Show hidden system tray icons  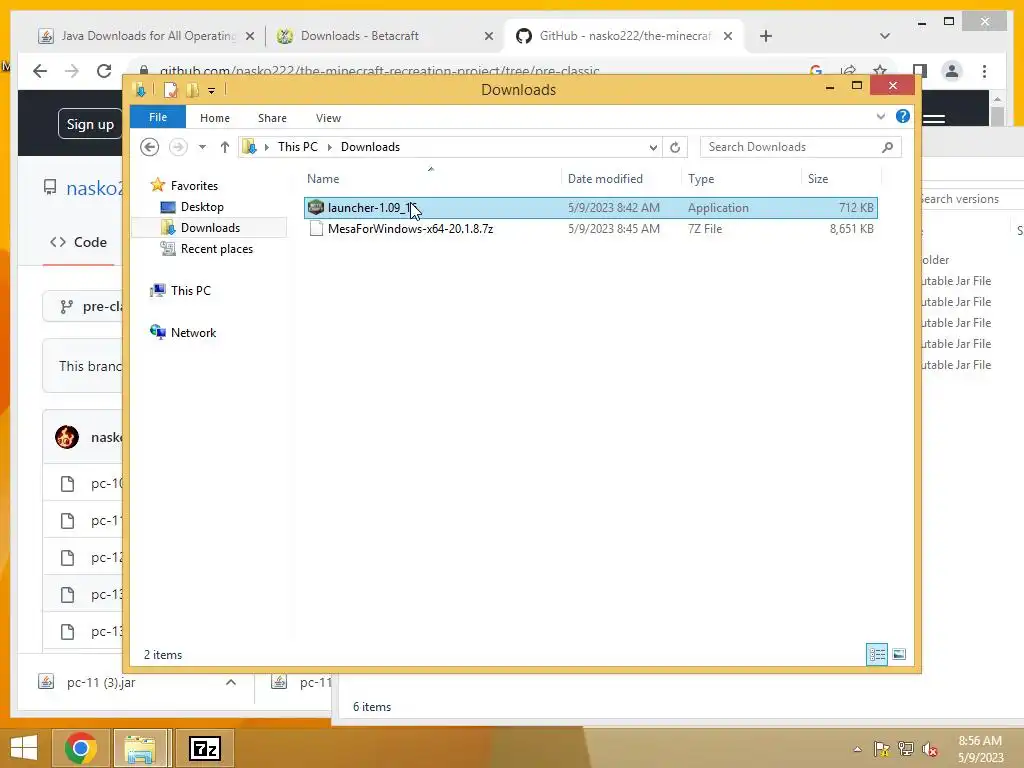click(x=857, y=749)
